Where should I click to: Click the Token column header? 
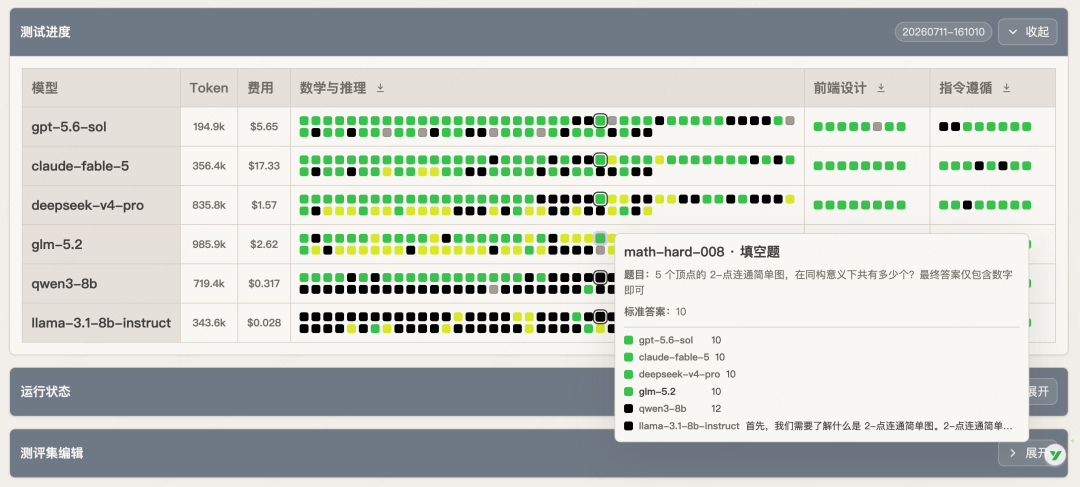pyautogui.click(x=209, y=87)
